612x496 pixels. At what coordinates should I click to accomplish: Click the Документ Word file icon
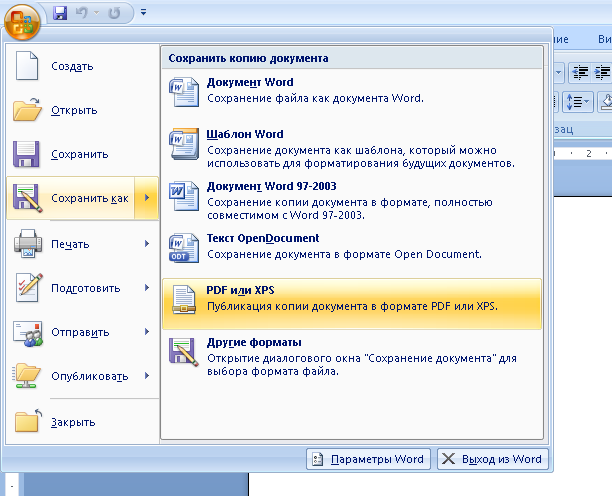[184, 92]
